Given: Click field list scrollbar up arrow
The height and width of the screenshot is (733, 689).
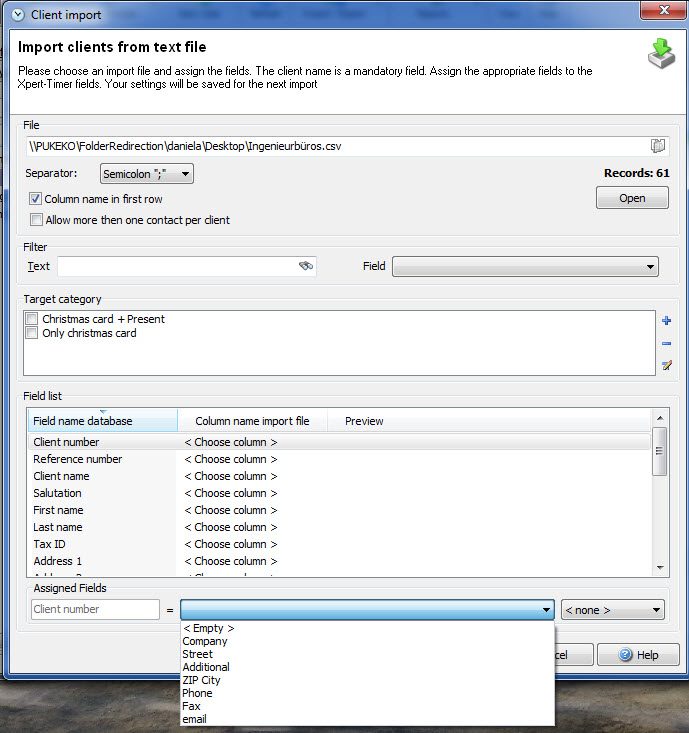Looking at the screenshot, I should click(660, 418).
